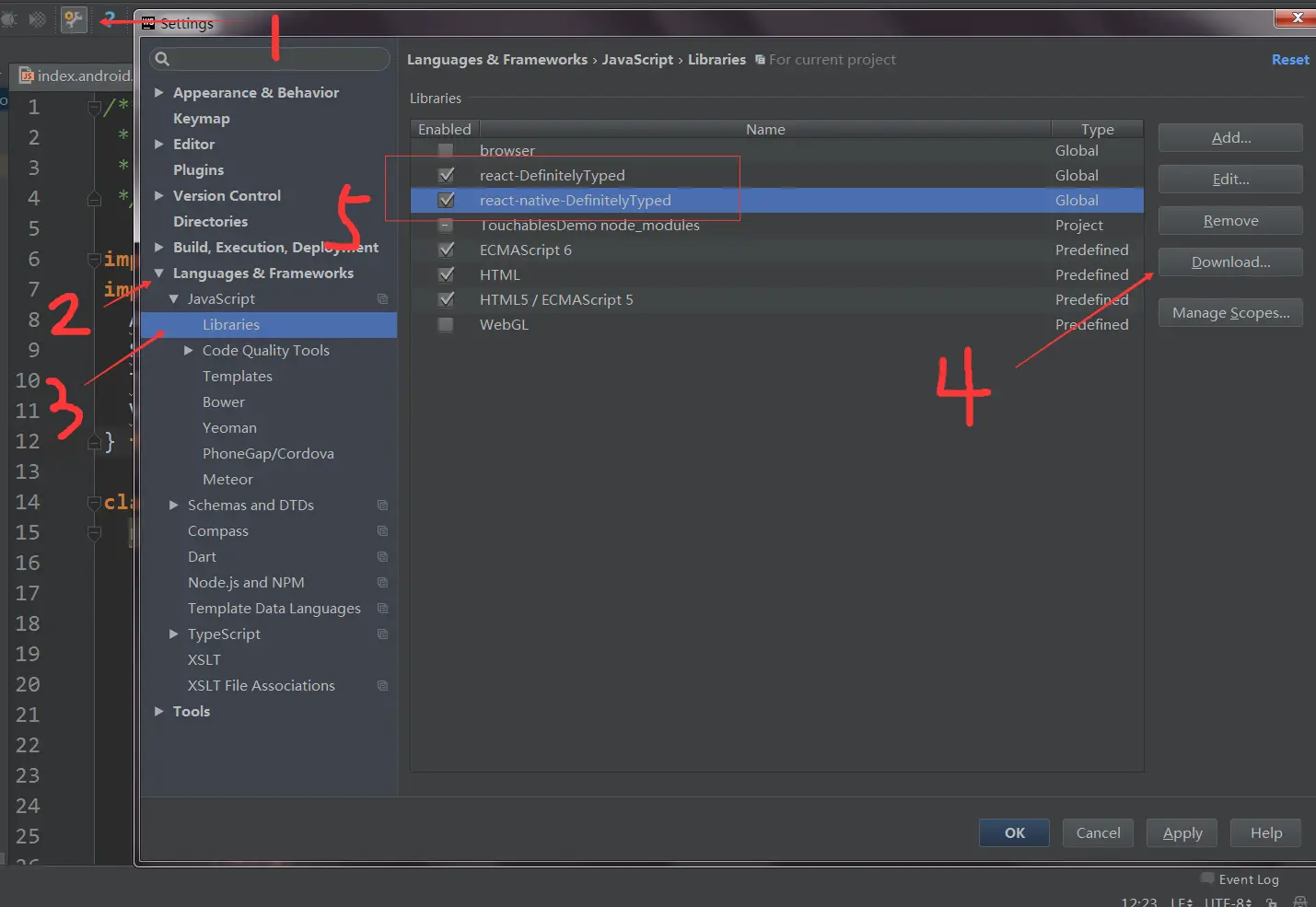Image resolution: width=1316 pixels, height=907 pixels.
Task: Expand the Code Quality Tools node
Action: (189, 350)
